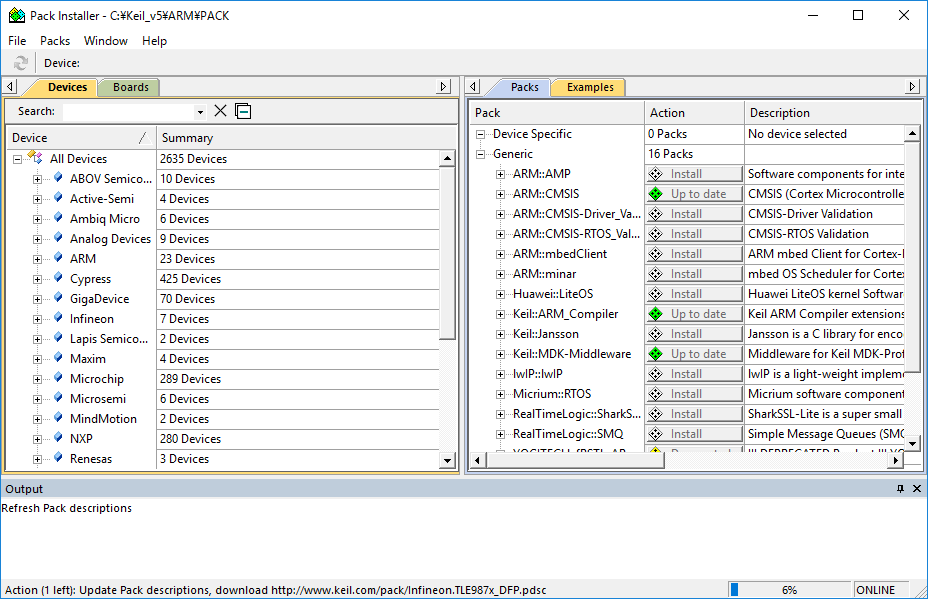Click the refresh pack descriptions toolbar icon

pyautogui.click(x=21, y=63)
